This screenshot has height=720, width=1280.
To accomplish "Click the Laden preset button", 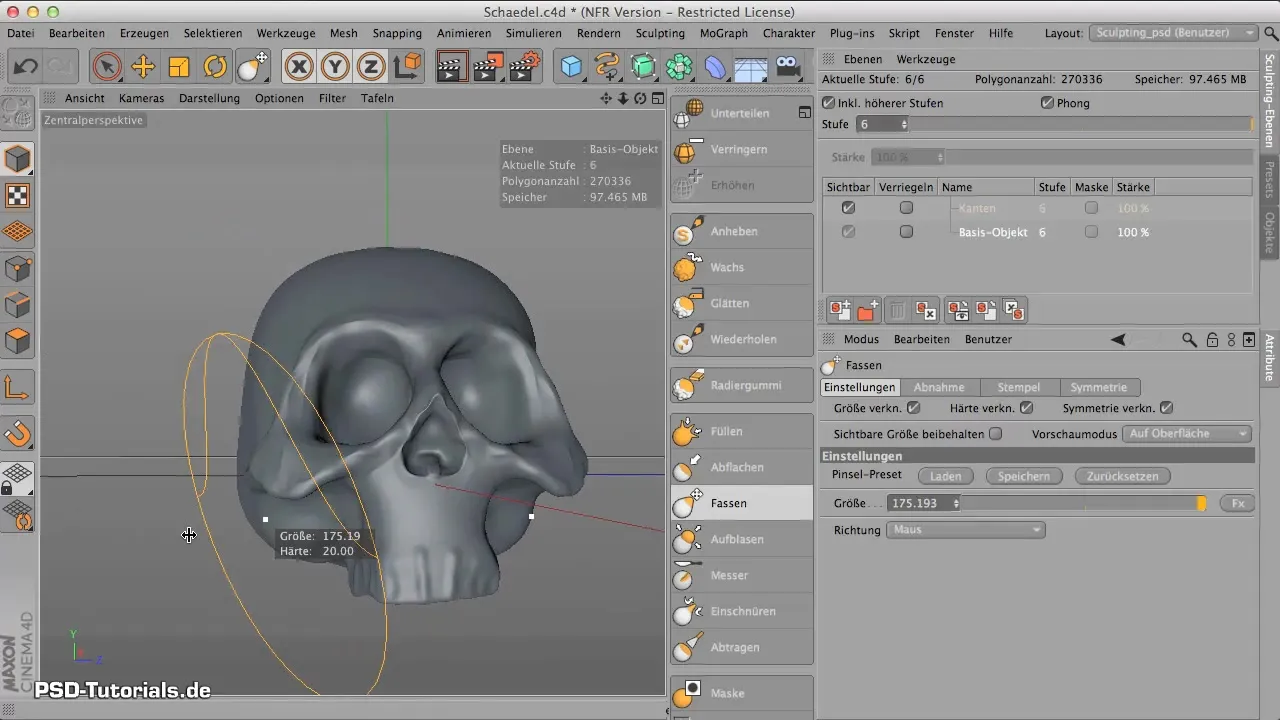I will point(946,477).
